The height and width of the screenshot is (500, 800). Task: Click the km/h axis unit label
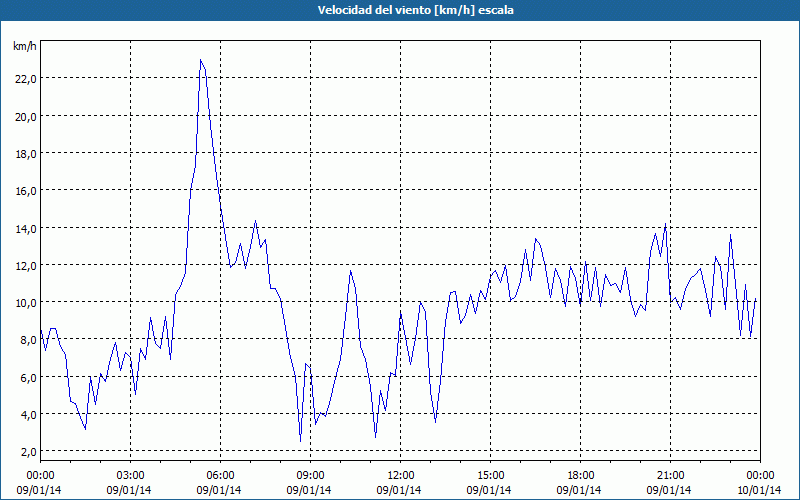(24, 46)
